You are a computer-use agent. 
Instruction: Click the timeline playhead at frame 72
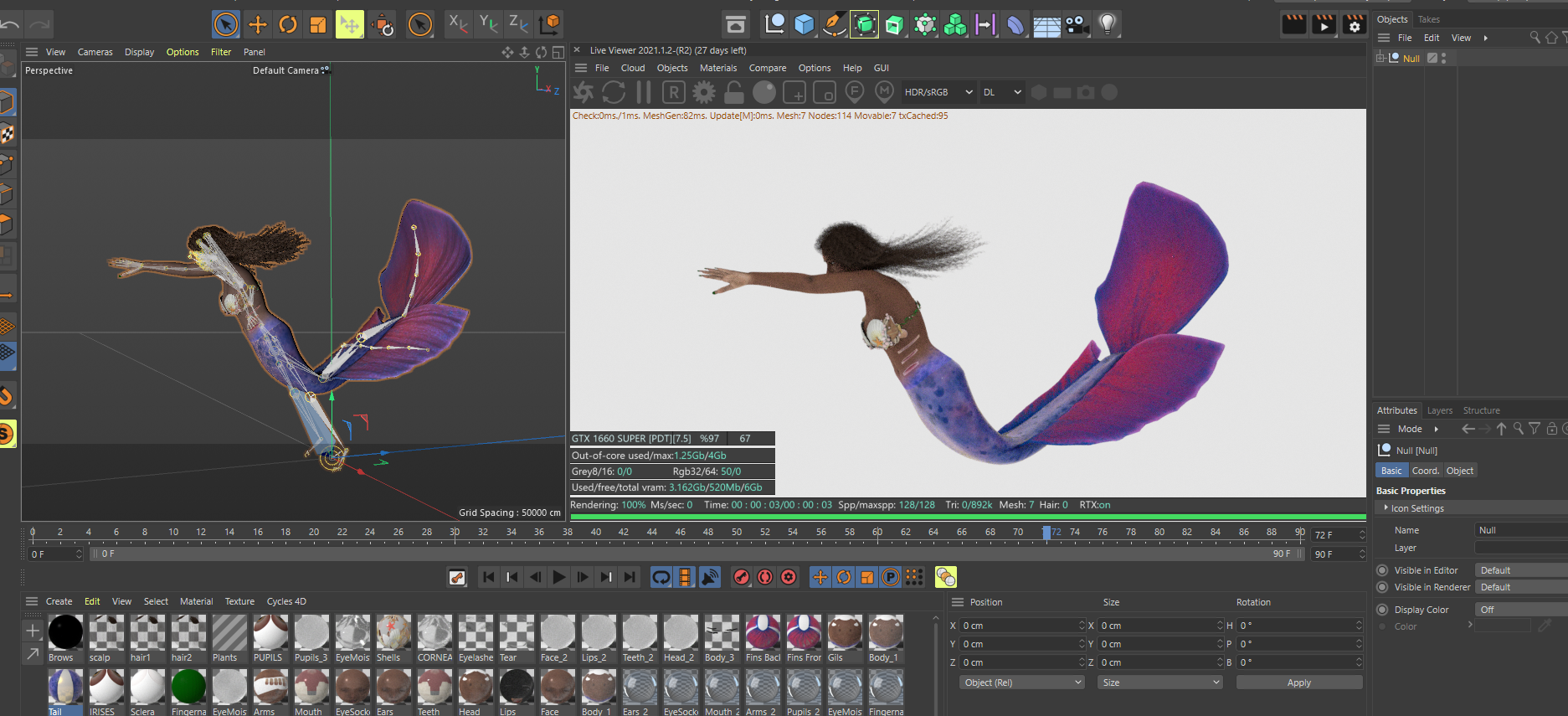point(1046,533)
